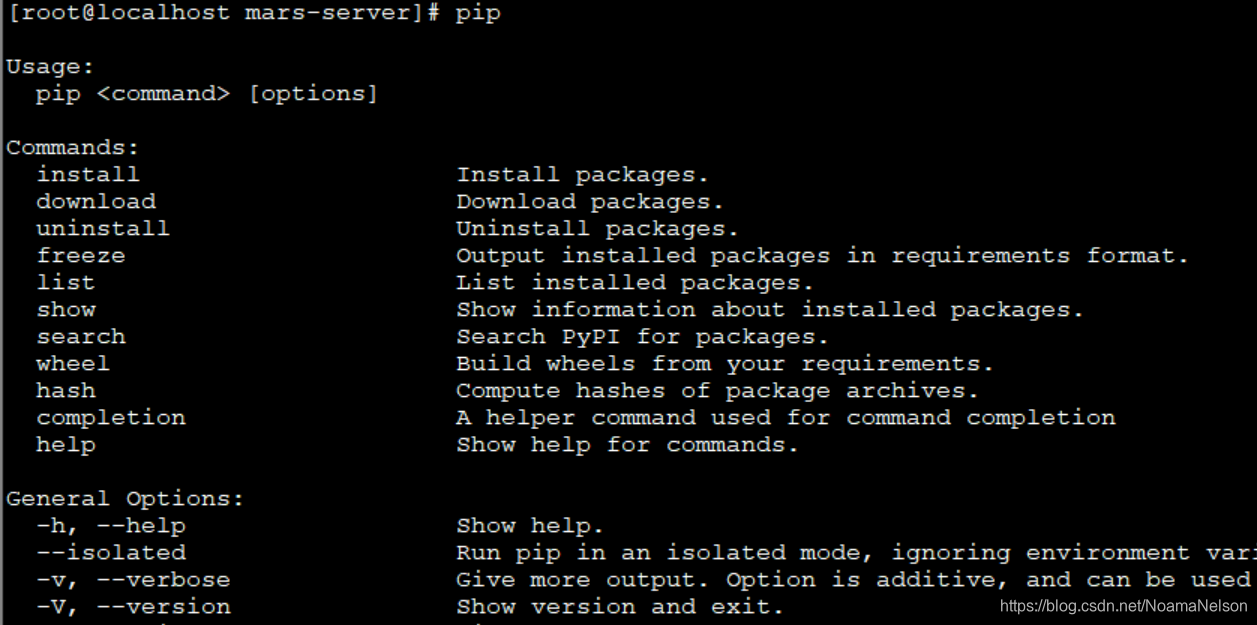The width and height of the screenshot is (1257, 625).
Task: Click the 'pip' command typed at the prompt
Action: (x=477, y=14)
